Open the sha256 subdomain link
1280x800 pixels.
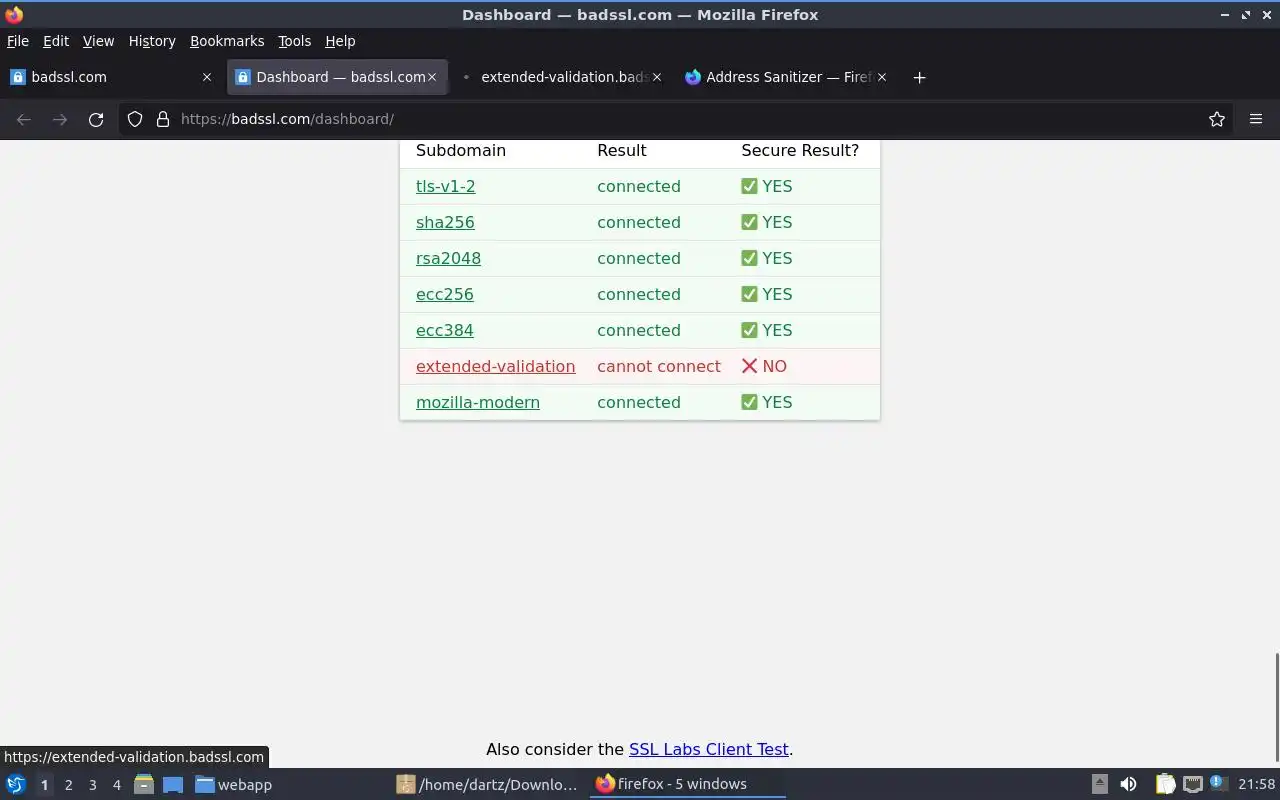[x=445, y=222]
